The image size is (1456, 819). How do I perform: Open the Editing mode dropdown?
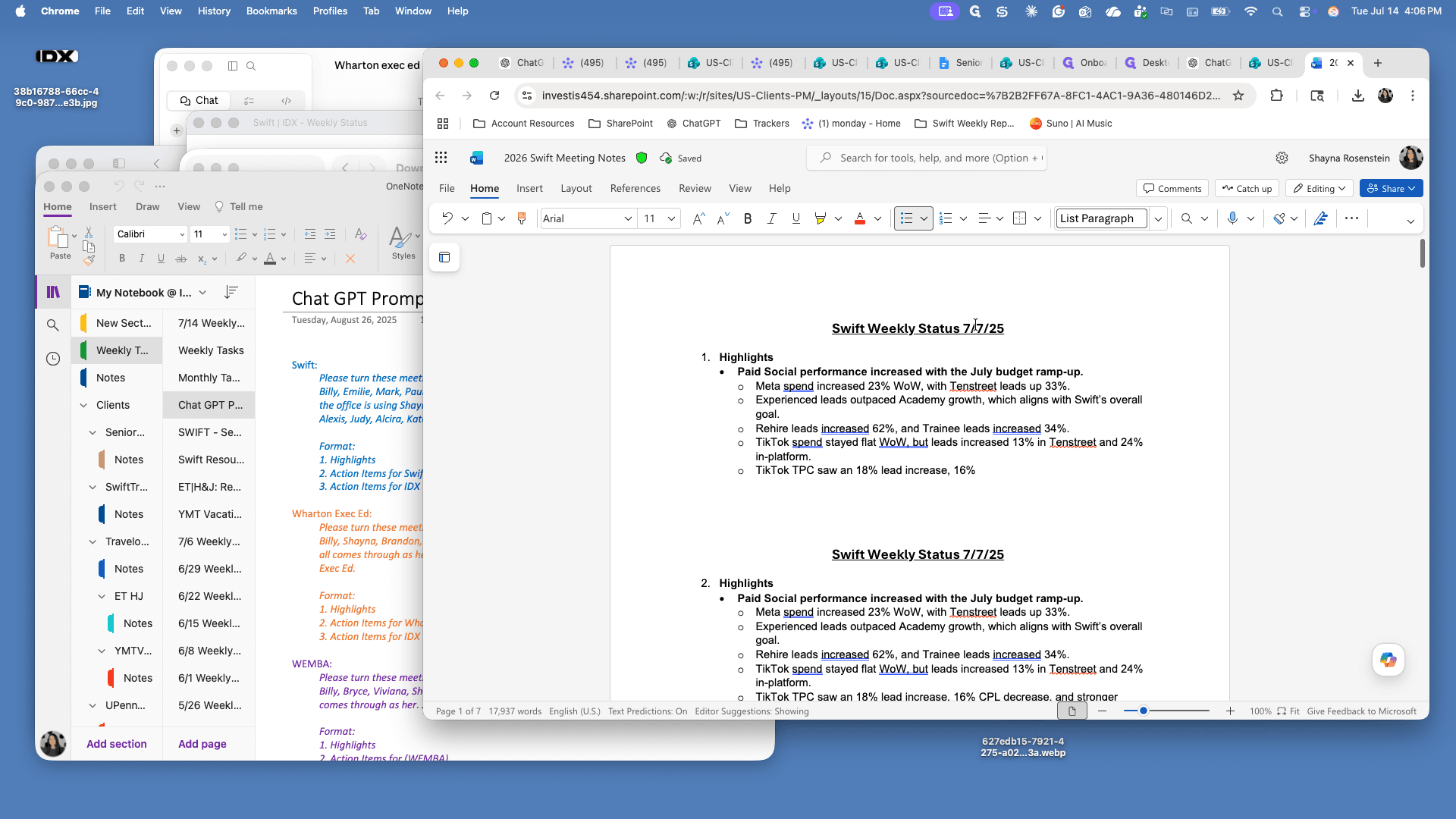click(x=1319, y=188)
